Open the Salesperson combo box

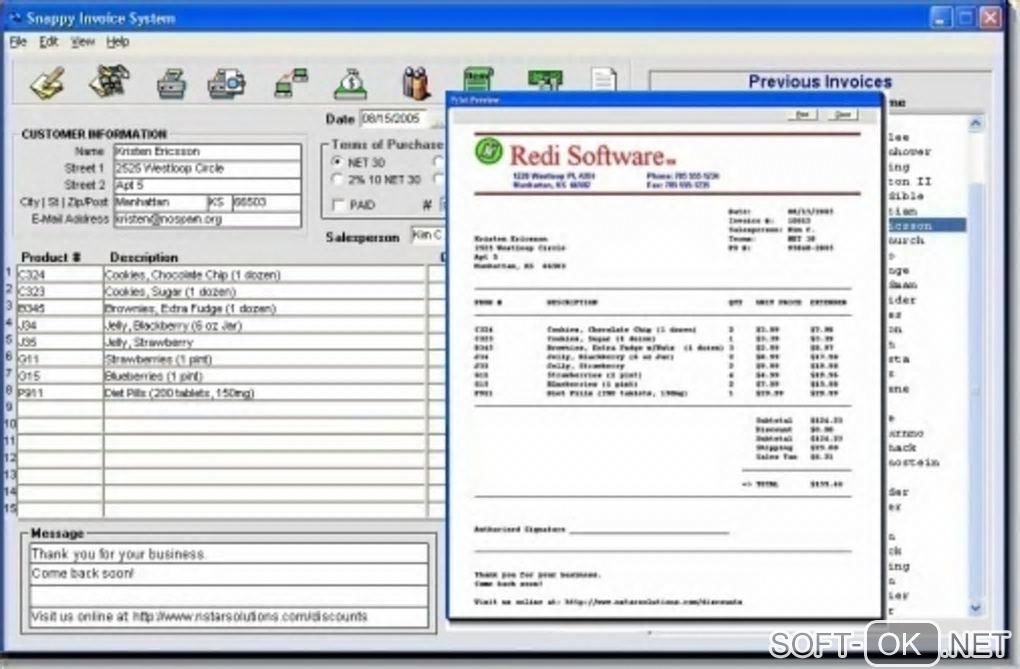(x=428, y=236)
